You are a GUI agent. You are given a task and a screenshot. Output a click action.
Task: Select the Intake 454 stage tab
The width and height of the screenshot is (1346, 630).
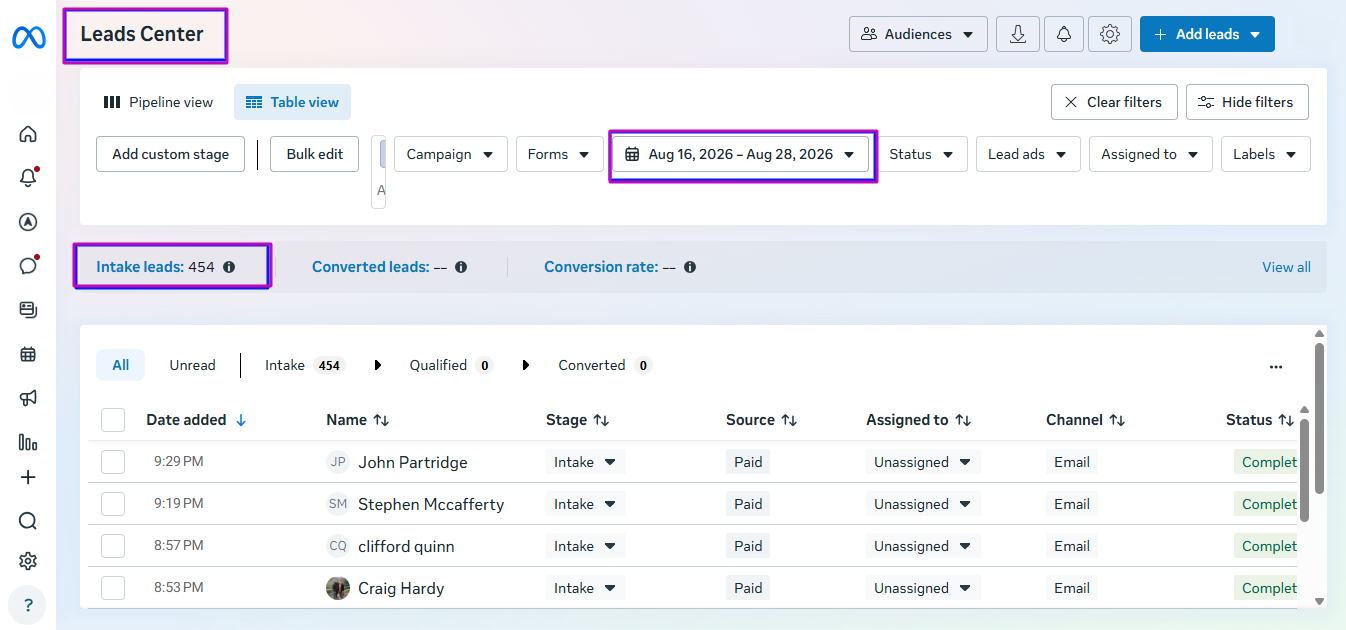(304, 365)
